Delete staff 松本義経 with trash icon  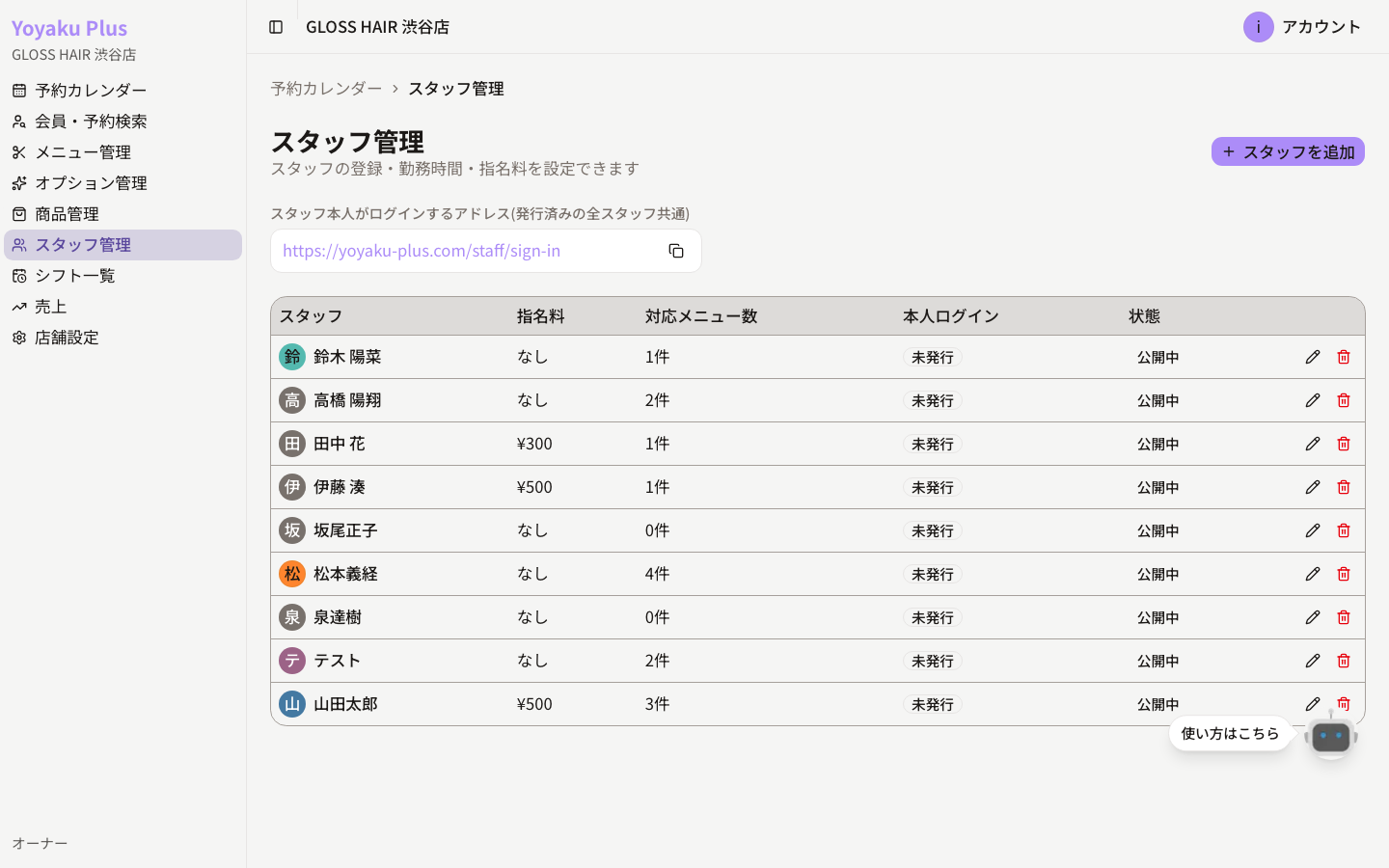coord(1344,574)
